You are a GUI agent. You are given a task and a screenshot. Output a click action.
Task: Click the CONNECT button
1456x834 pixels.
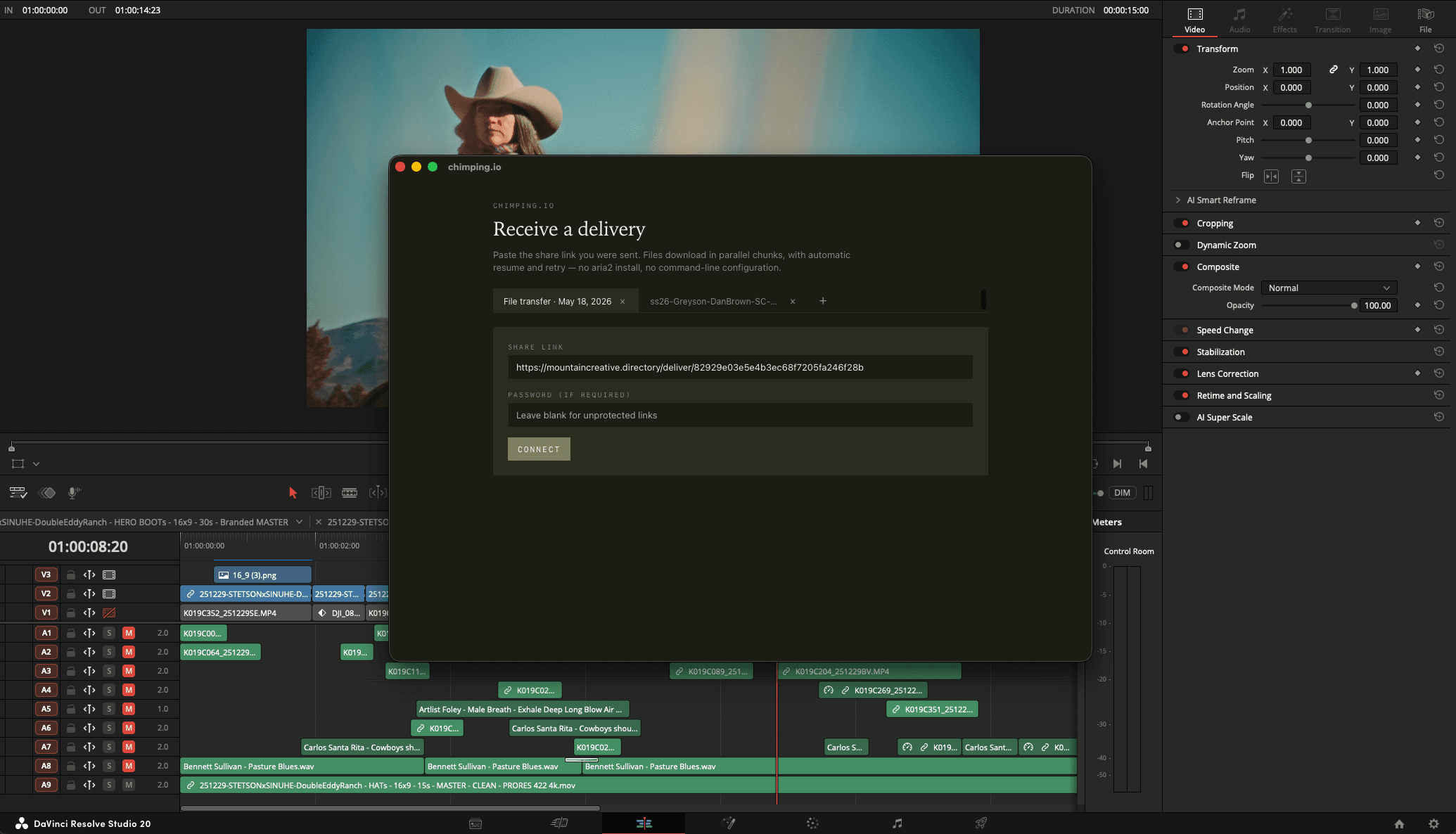(539, 449)
